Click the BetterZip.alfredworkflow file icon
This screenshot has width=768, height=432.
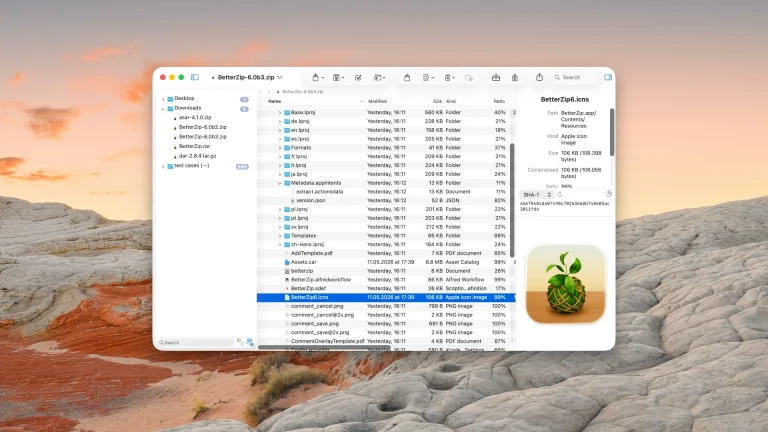tap(287, 280)
